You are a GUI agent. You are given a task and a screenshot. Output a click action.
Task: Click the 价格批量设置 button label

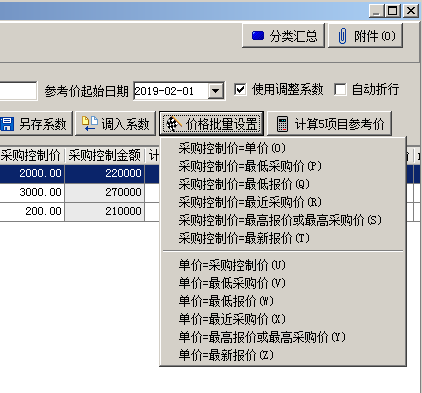coord(222,124)
